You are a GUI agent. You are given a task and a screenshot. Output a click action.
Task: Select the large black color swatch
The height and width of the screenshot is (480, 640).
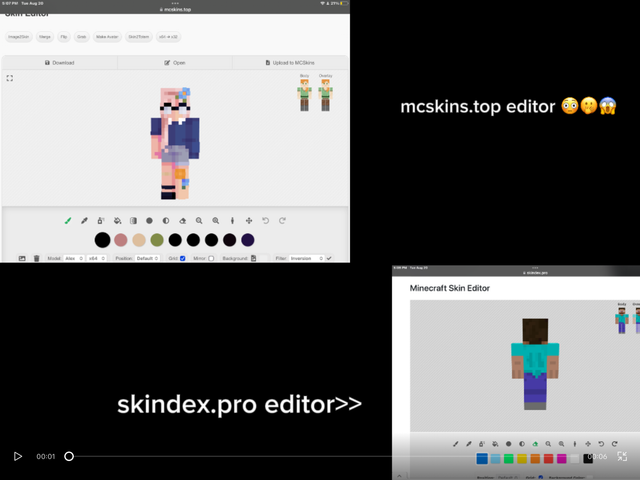102,240
